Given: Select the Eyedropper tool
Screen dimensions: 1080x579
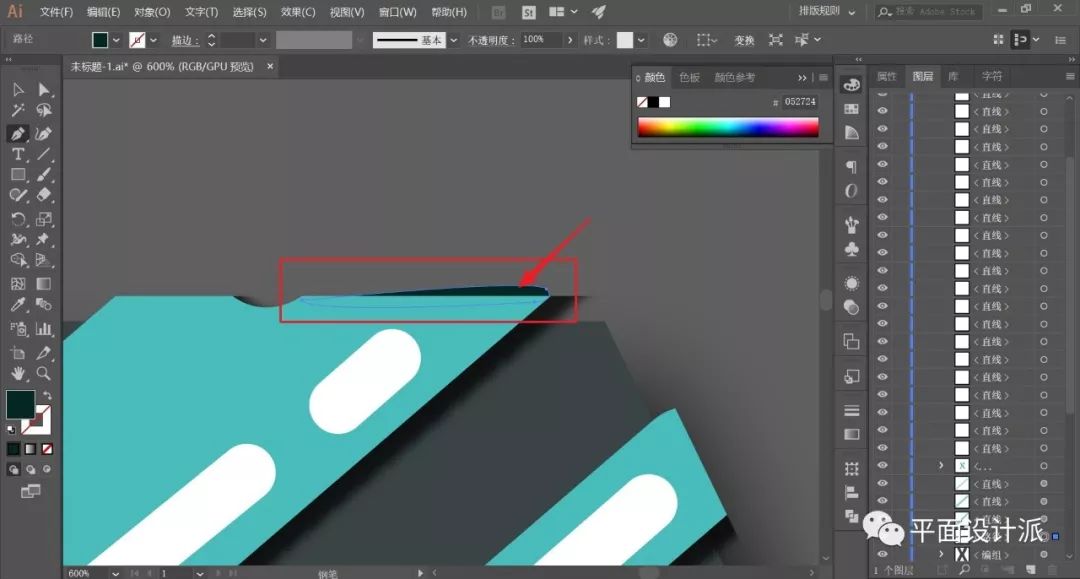Looking at the screenshot, I should click(x=18, y=306).
